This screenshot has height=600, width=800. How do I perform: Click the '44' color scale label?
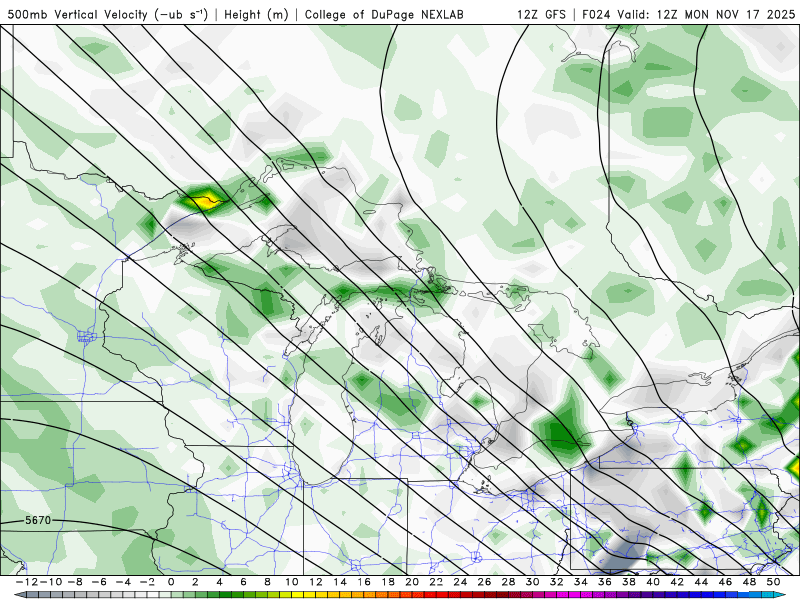[x=701, y=582]
